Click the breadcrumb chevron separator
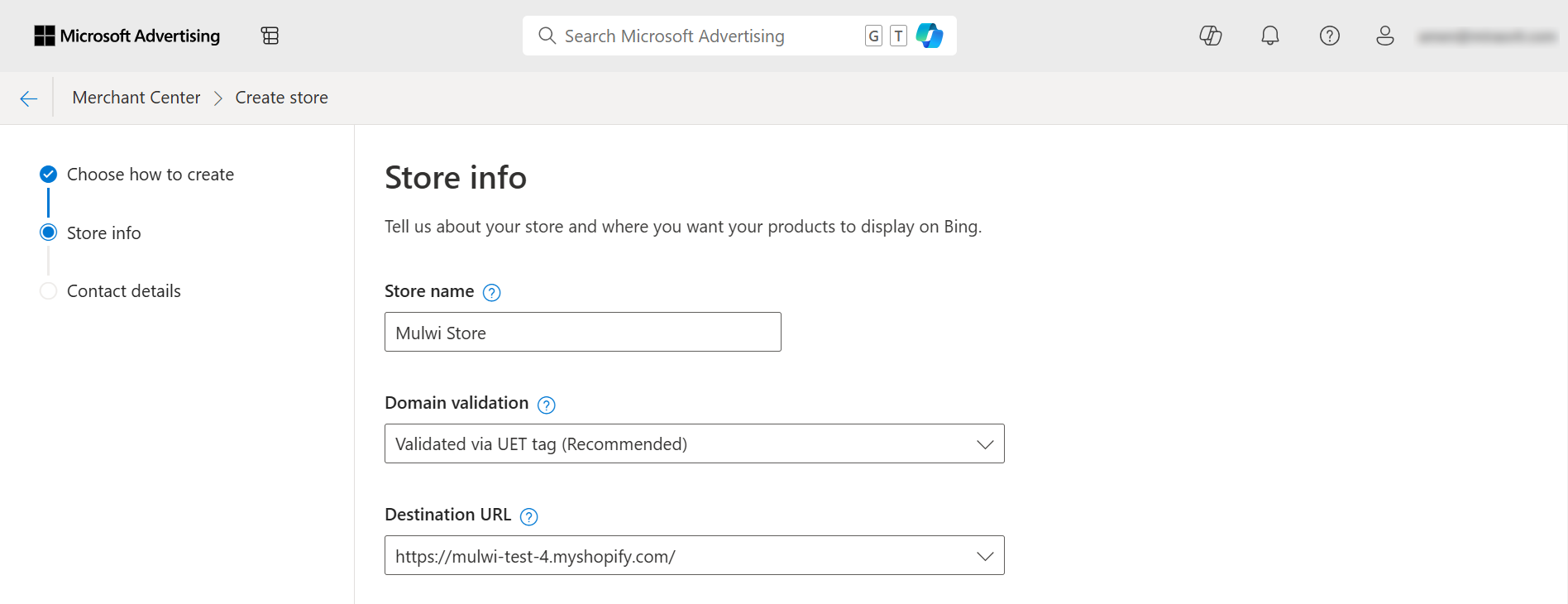This screenshot has width=1568, height=604. 218,98
